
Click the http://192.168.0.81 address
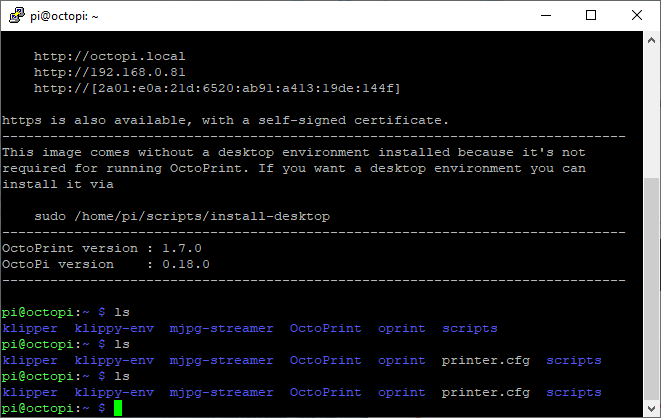110,72
